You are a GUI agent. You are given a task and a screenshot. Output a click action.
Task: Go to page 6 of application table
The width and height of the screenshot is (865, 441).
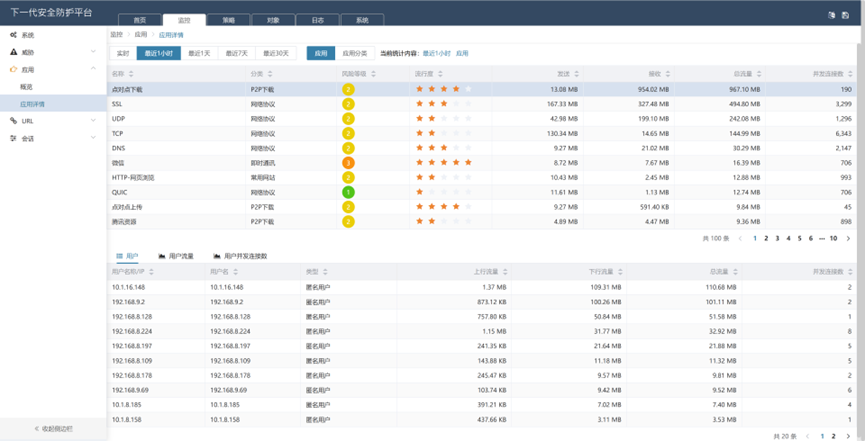point(810,238)
